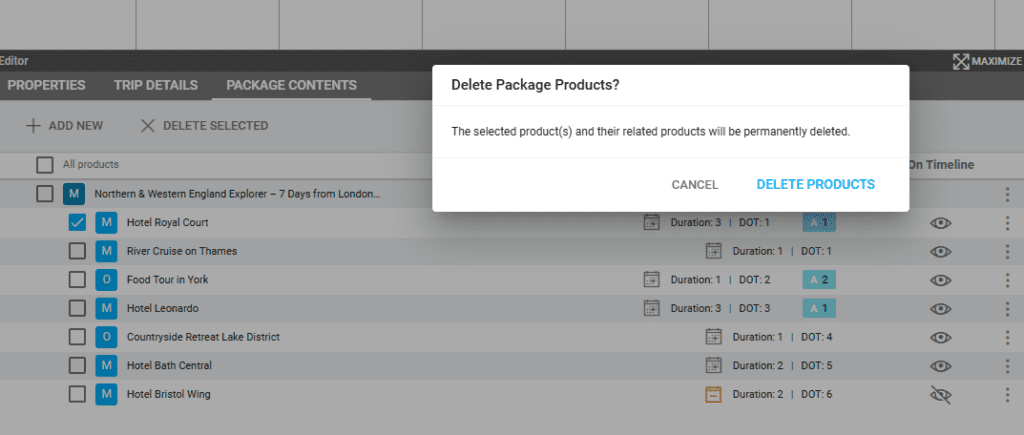
Task: Tick the River Cruise on Thames checkbox
Action: tap(77, 251)
